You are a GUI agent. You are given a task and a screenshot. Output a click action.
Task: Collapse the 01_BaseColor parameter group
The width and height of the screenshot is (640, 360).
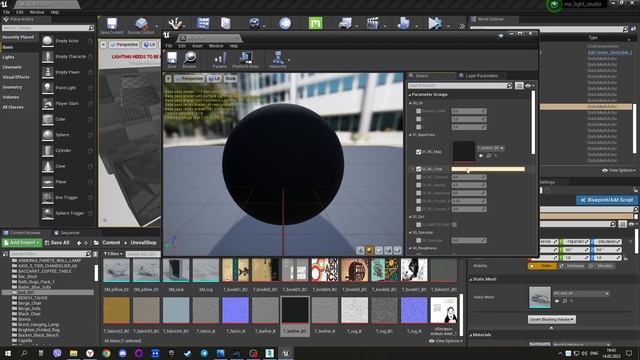coord(411,135)
